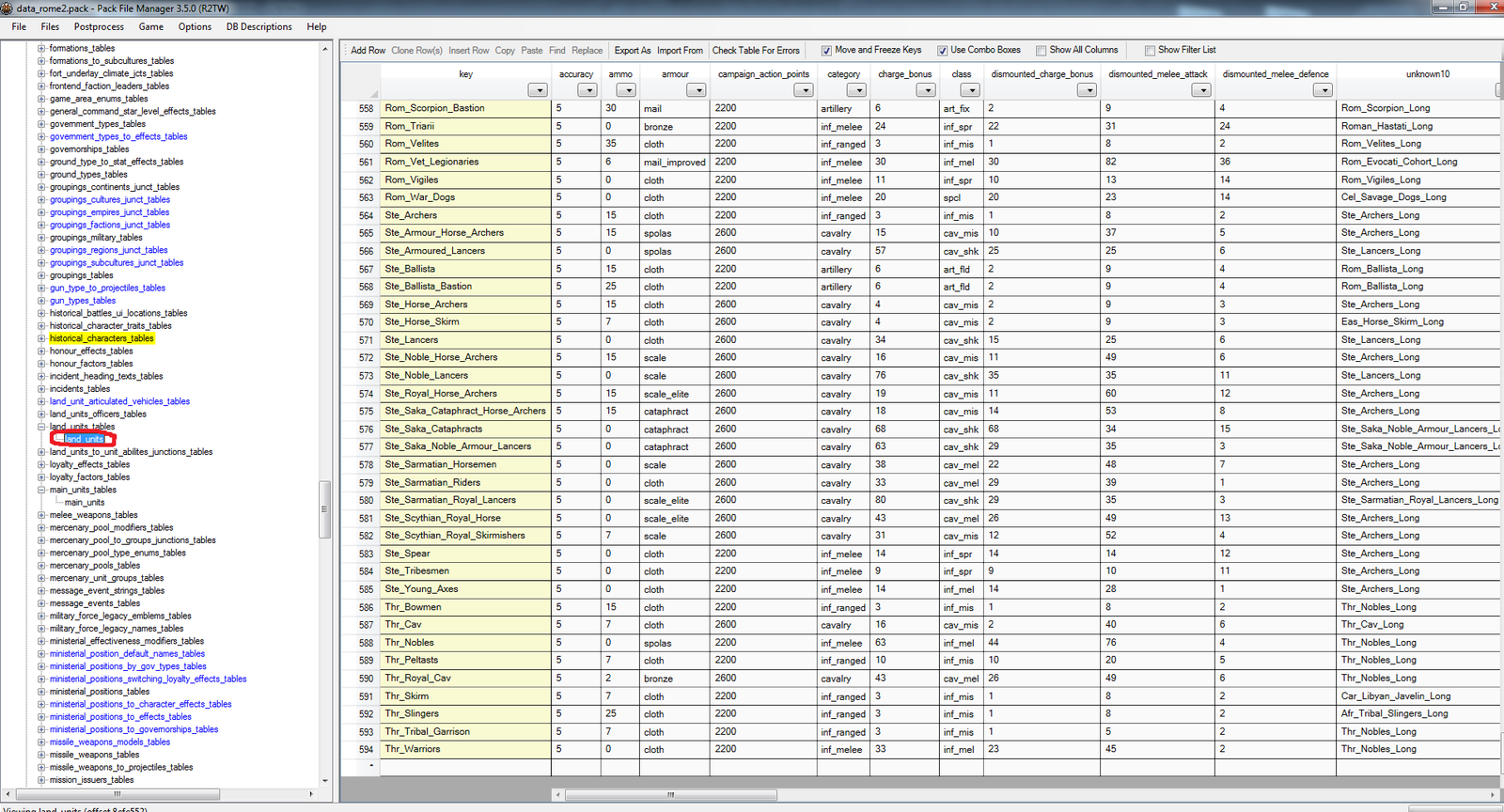Toggle Move and Freeze Keys checkbox
Screen dimensions: 1504x812
[x=826, y=51]
